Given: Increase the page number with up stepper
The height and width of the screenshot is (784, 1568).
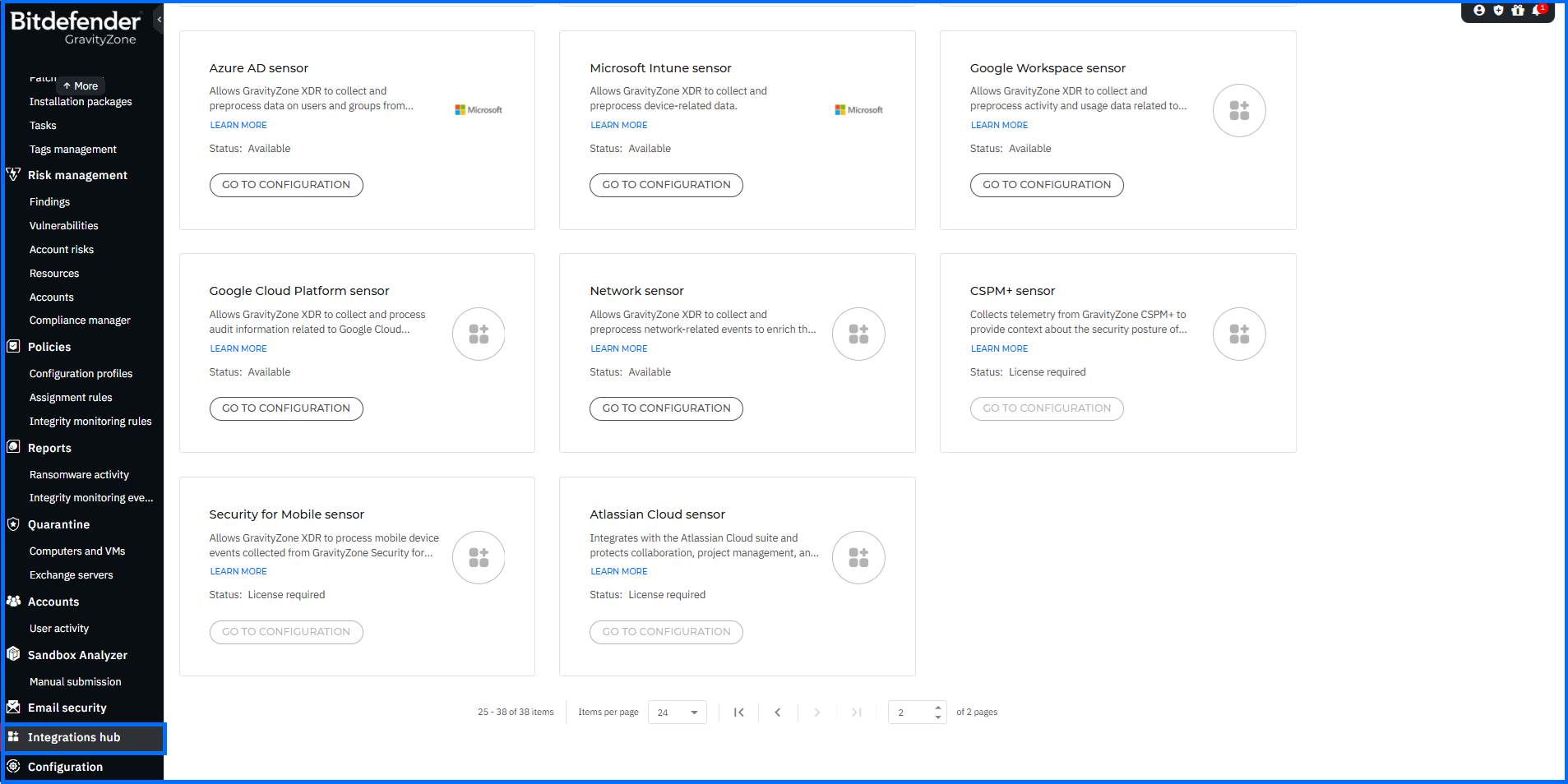Looking at the screenshot, I should 937,708.
